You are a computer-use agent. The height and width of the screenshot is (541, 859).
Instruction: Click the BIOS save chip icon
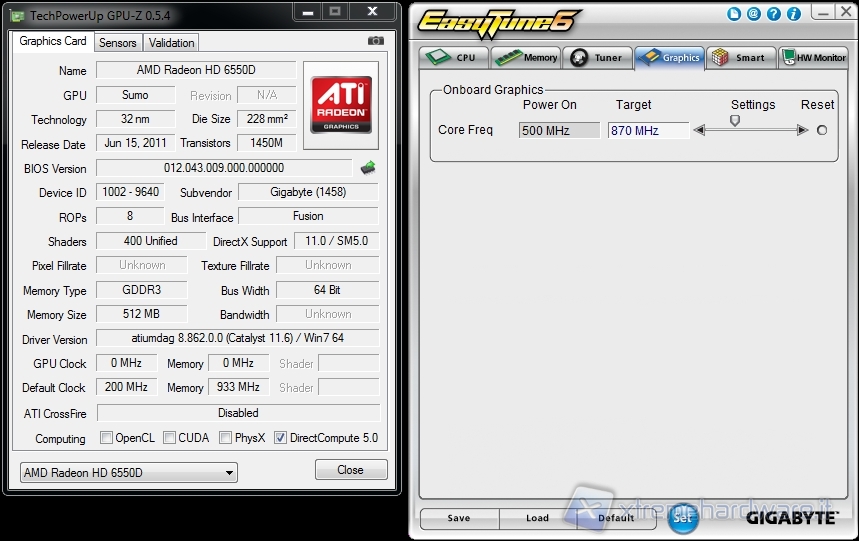coord(368,168)
